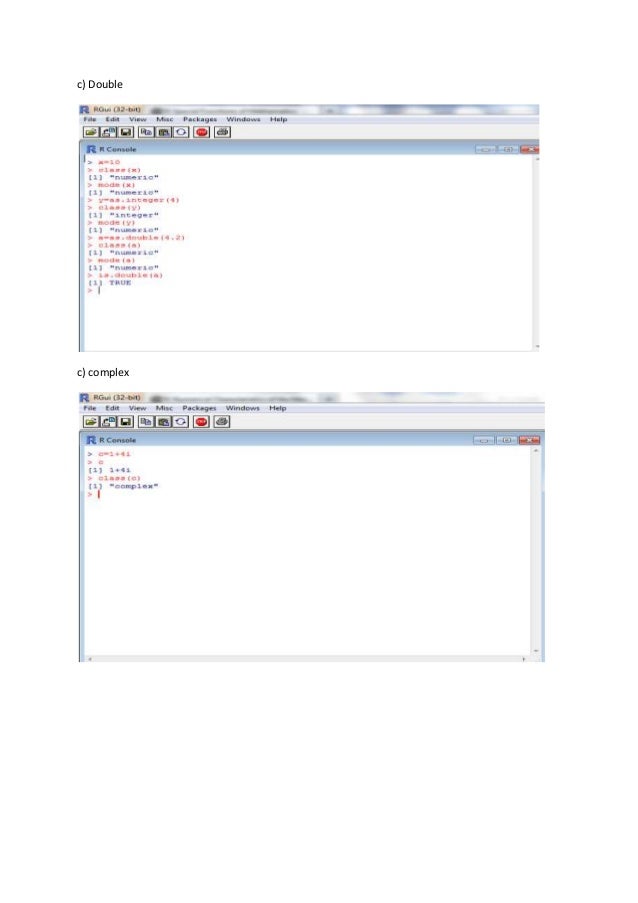Click Open script icon in complex RGui window
This screenshot has width=638, height=903.
point(90,422)
